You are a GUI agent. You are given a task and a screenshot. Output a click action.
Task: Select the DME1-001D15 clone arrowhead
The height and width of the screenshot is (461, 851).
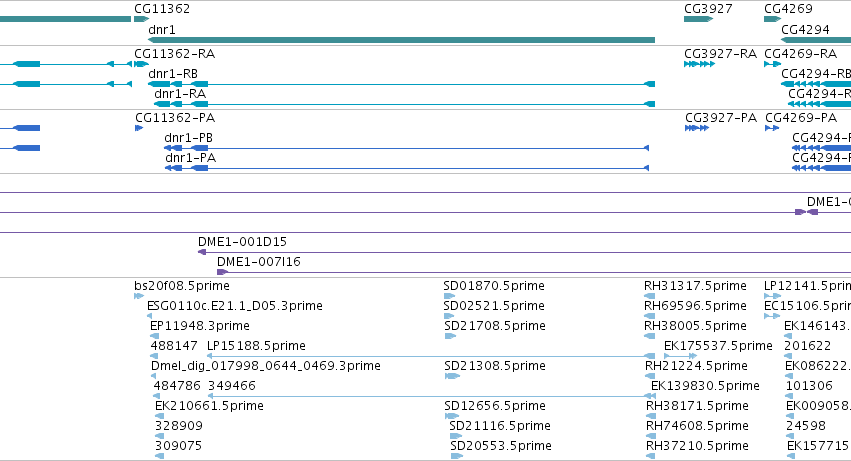(x=202, y=252)
